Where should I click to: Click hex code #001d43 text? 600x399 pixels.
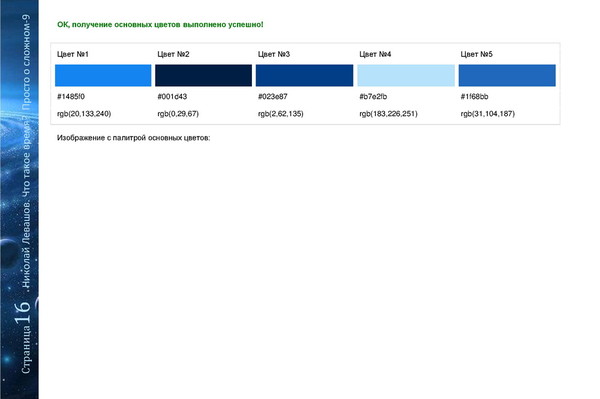[x=172, y=97]
